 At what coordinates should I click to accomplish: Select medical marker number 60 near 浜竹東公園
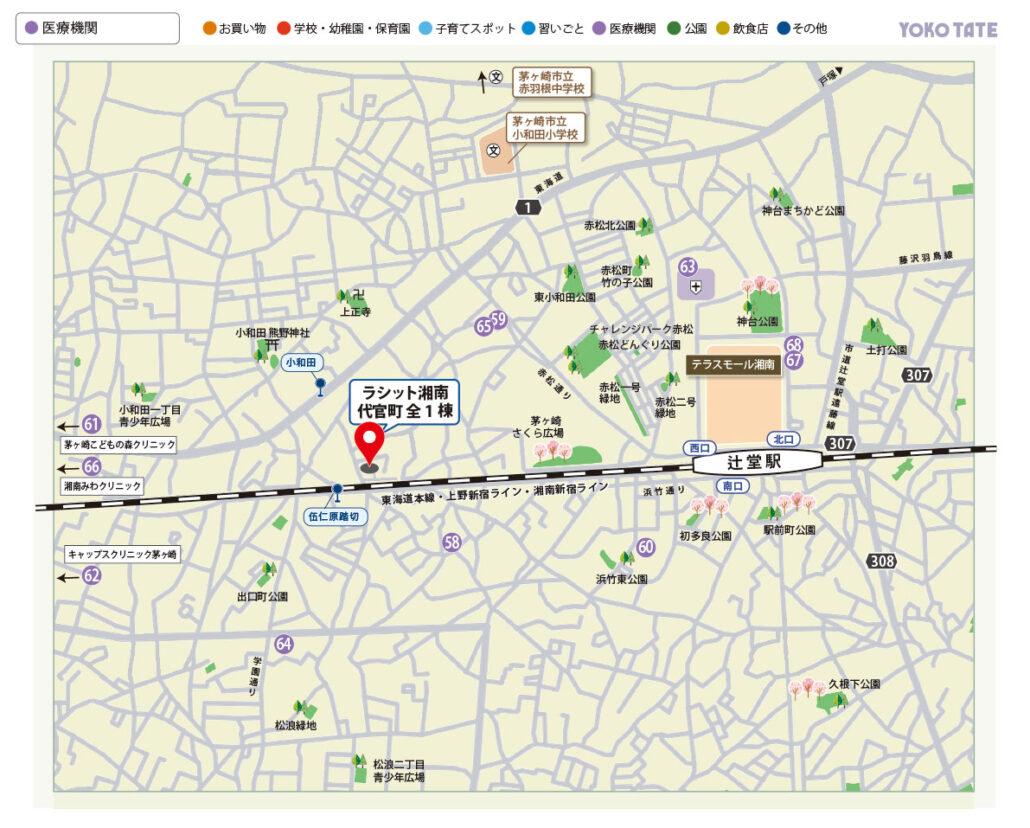pyautogui.click(x=646, y=547)
